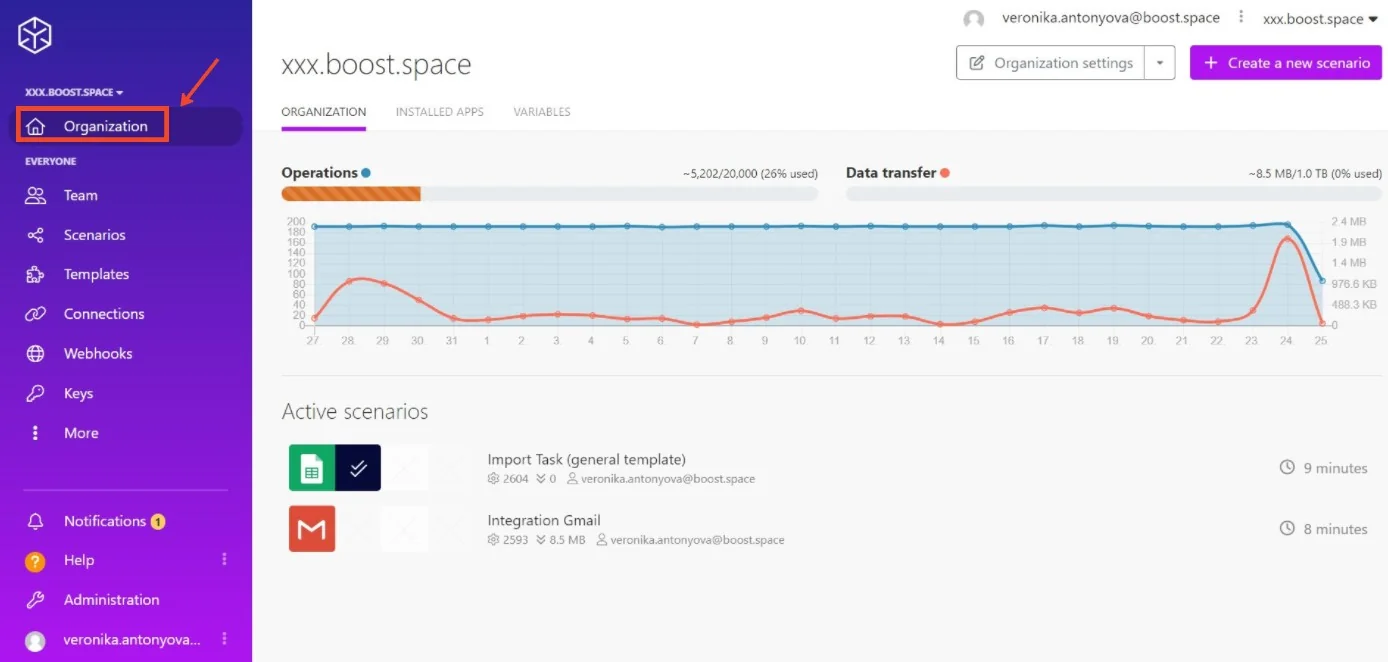This screenshot has width=1388, height=662.
Task: Open three-dots menu next to sidebar username
Action: tap(224, 639)
